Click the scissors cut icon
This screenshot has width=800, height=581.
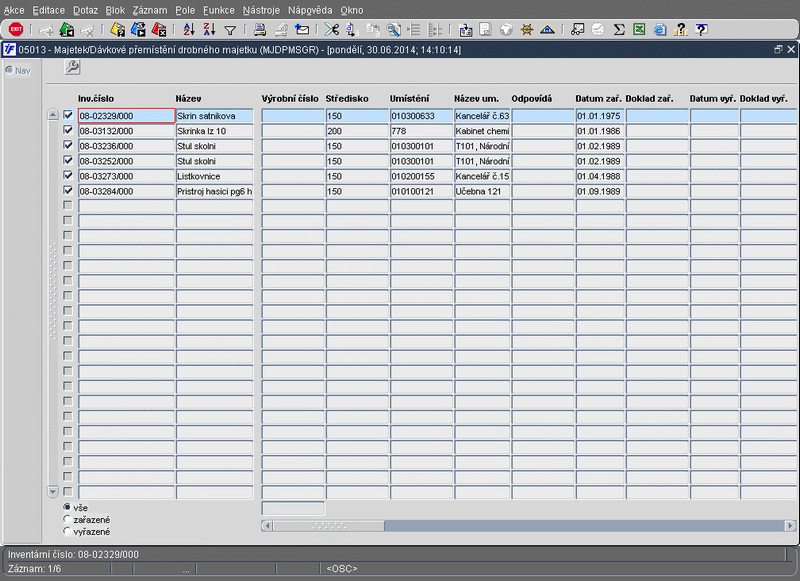[332, 30]
